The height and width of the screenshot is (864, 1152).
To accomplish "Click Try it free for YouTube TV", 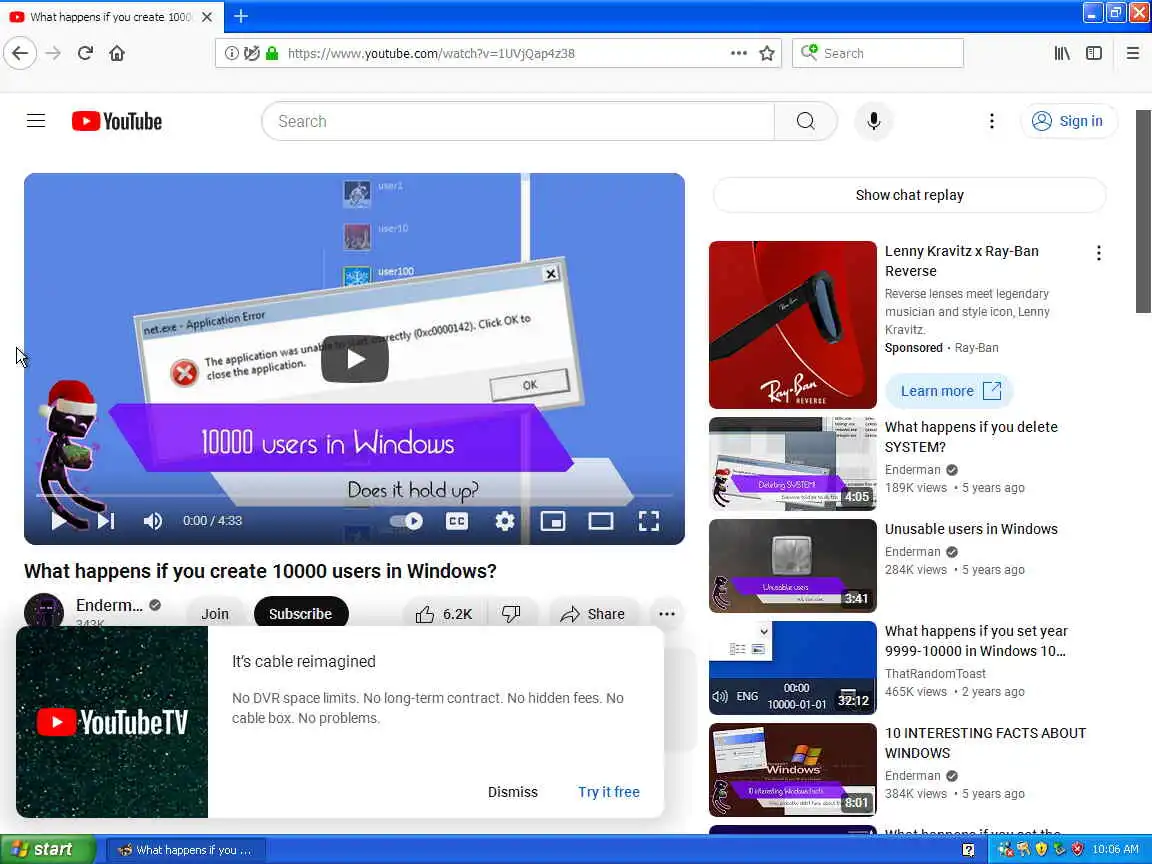I will click(x=608, y=792).
